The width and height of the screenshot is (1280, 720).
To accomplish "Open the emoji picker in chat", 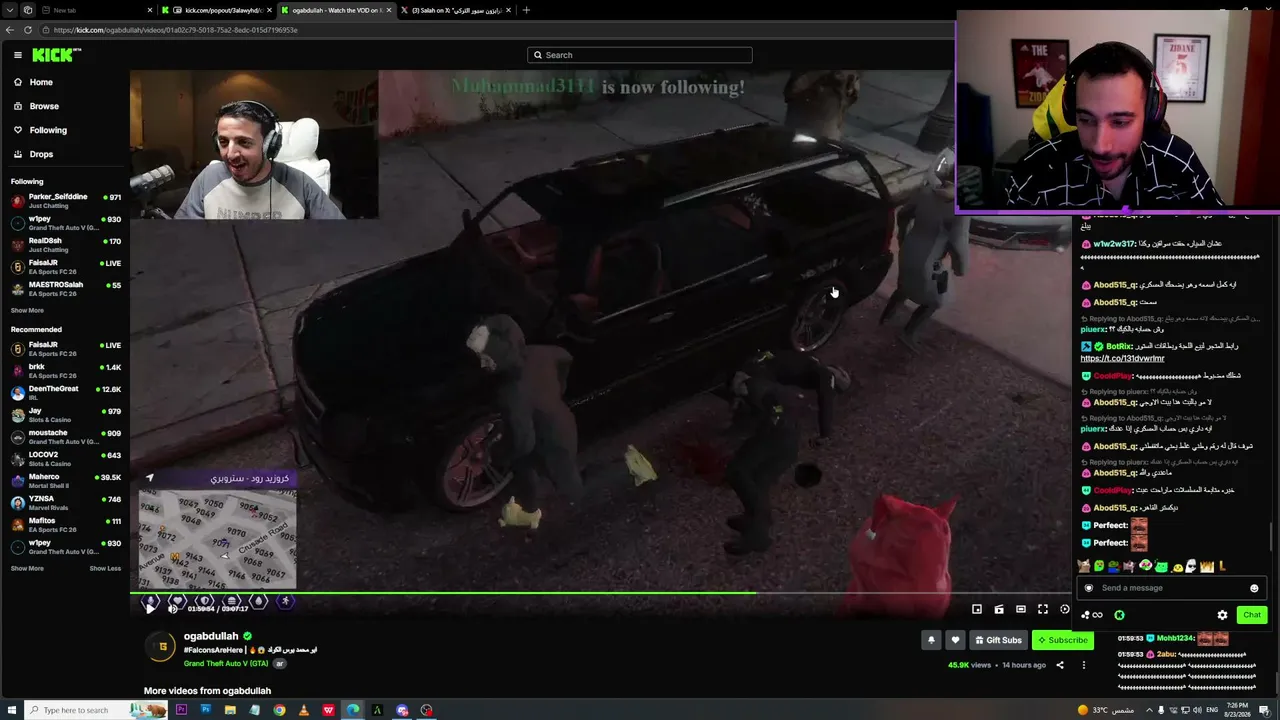I will pos(1254,588).
